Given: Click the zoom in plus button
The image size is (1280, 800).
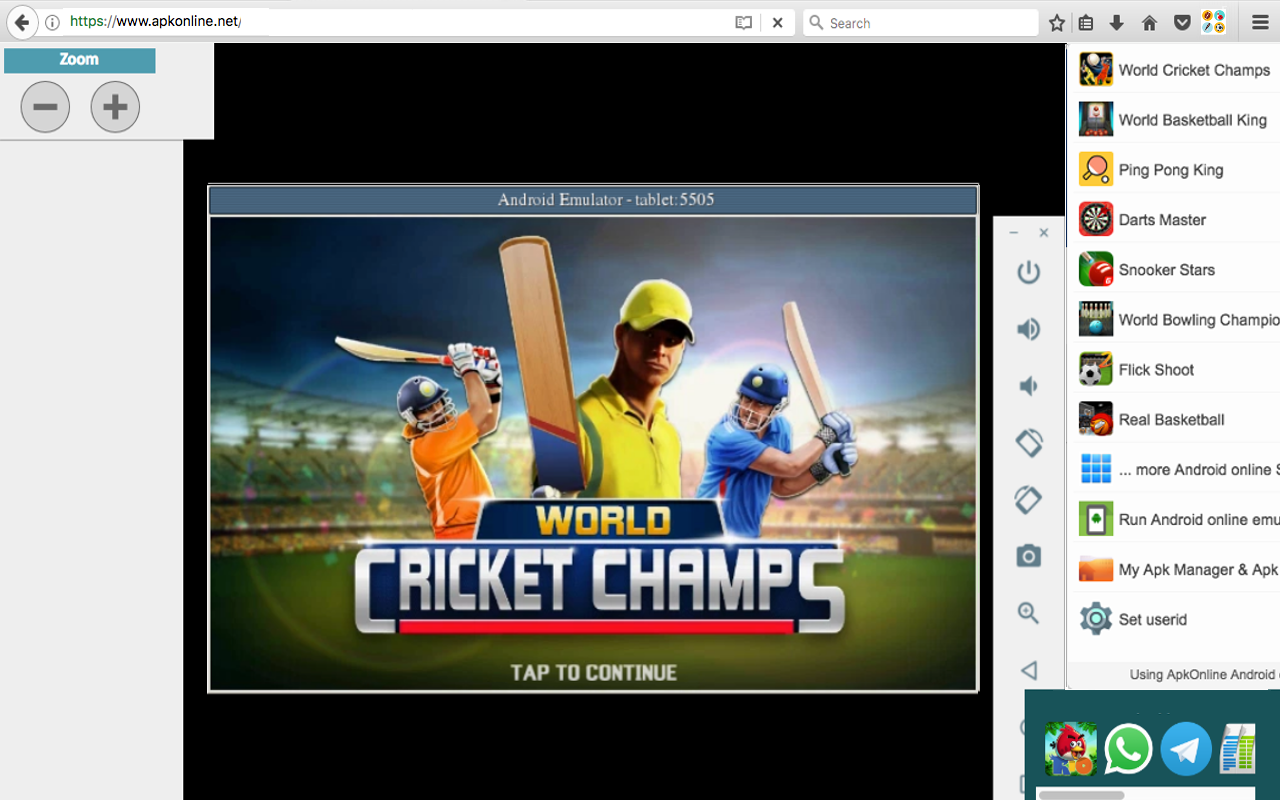Looking at the screenshot, I should tap(115, 107).
